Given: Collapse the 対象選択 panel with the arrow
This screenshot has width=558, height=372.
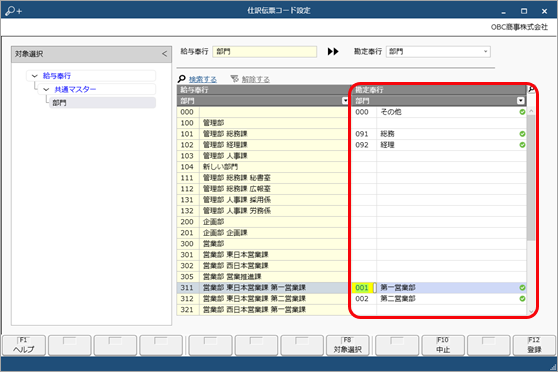Looking at the screenshot, I should click(x=164, y=54).
